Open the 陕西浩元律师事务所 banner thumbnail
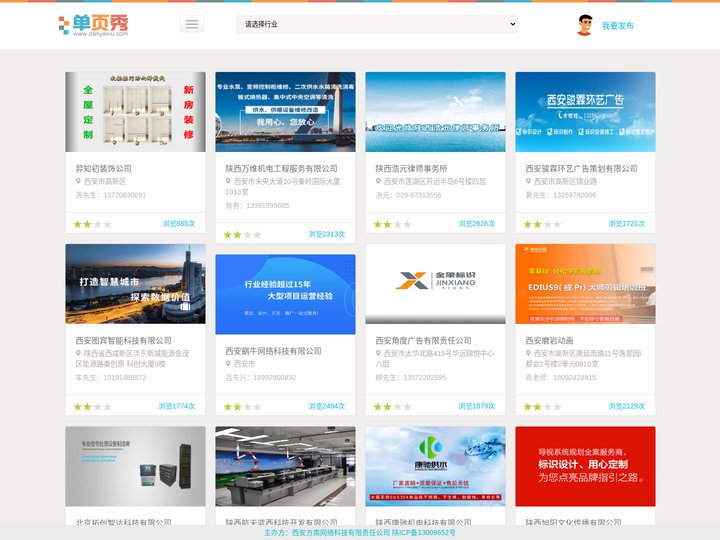Viewport: 720px width, 540px height. (x=435, y=112)
